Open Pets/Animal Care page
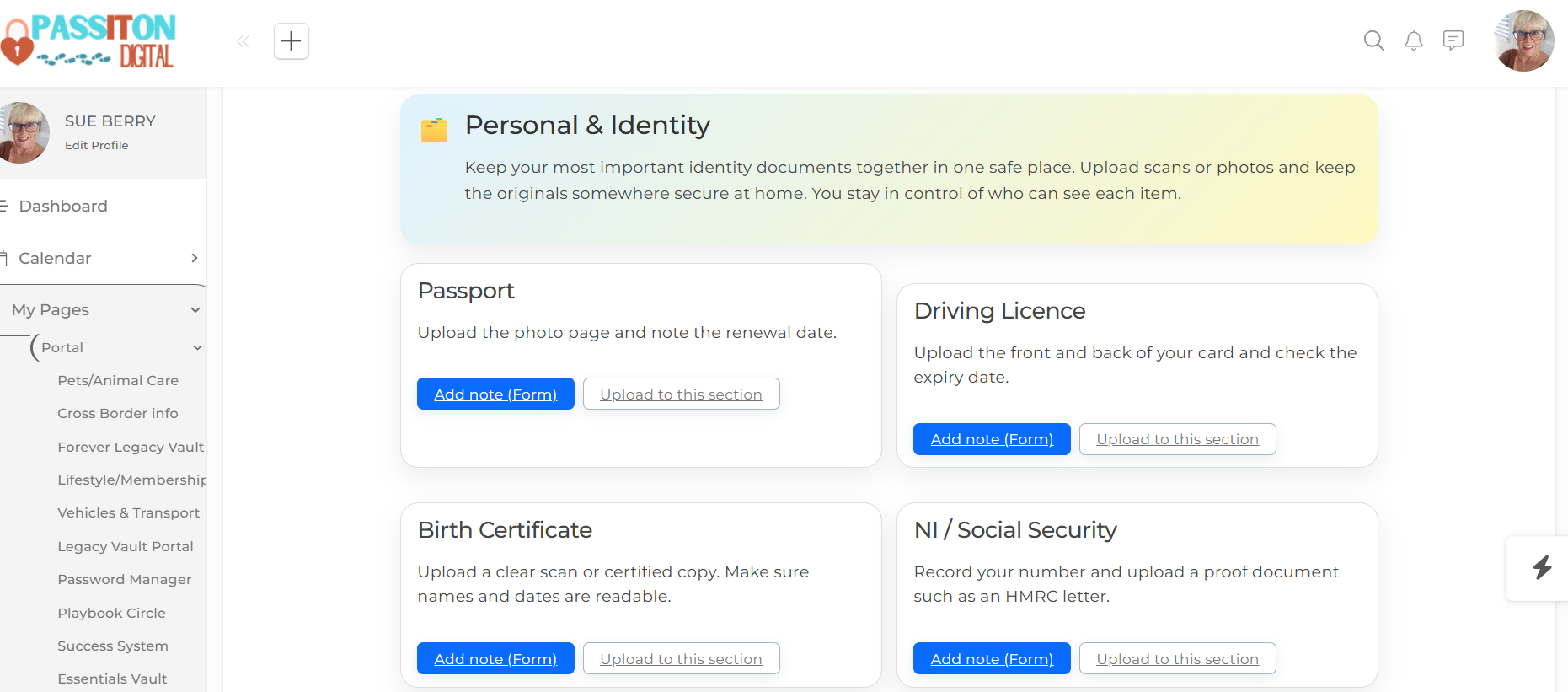 [x=118, y=380]
